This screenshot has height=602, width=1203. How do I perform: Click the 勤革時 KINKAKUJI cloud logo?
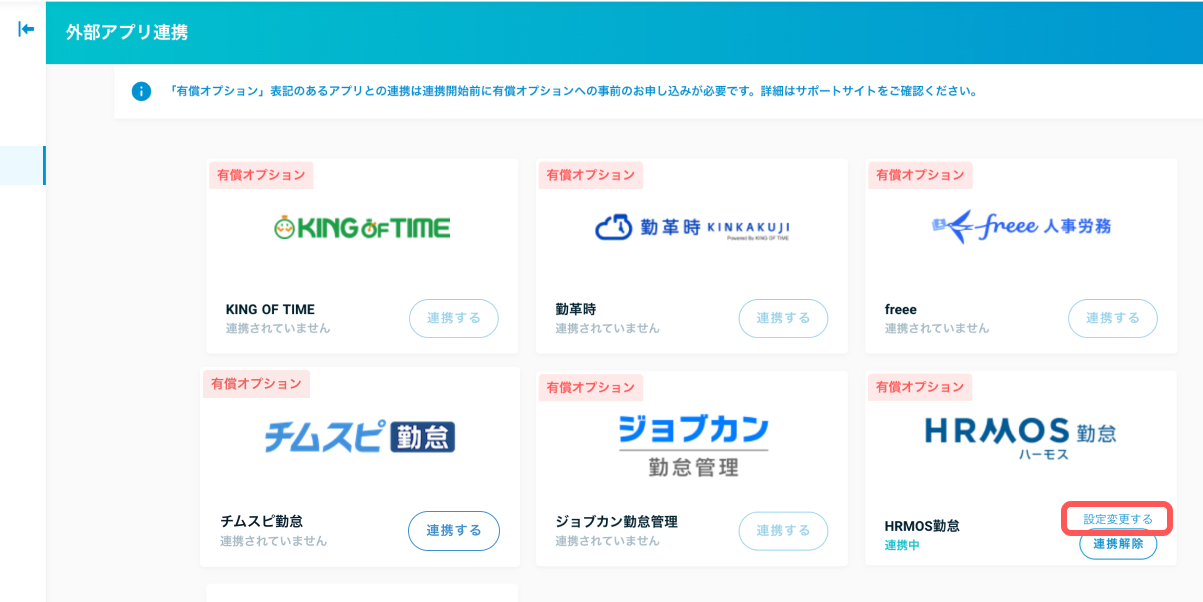click(x=692, y=228)
